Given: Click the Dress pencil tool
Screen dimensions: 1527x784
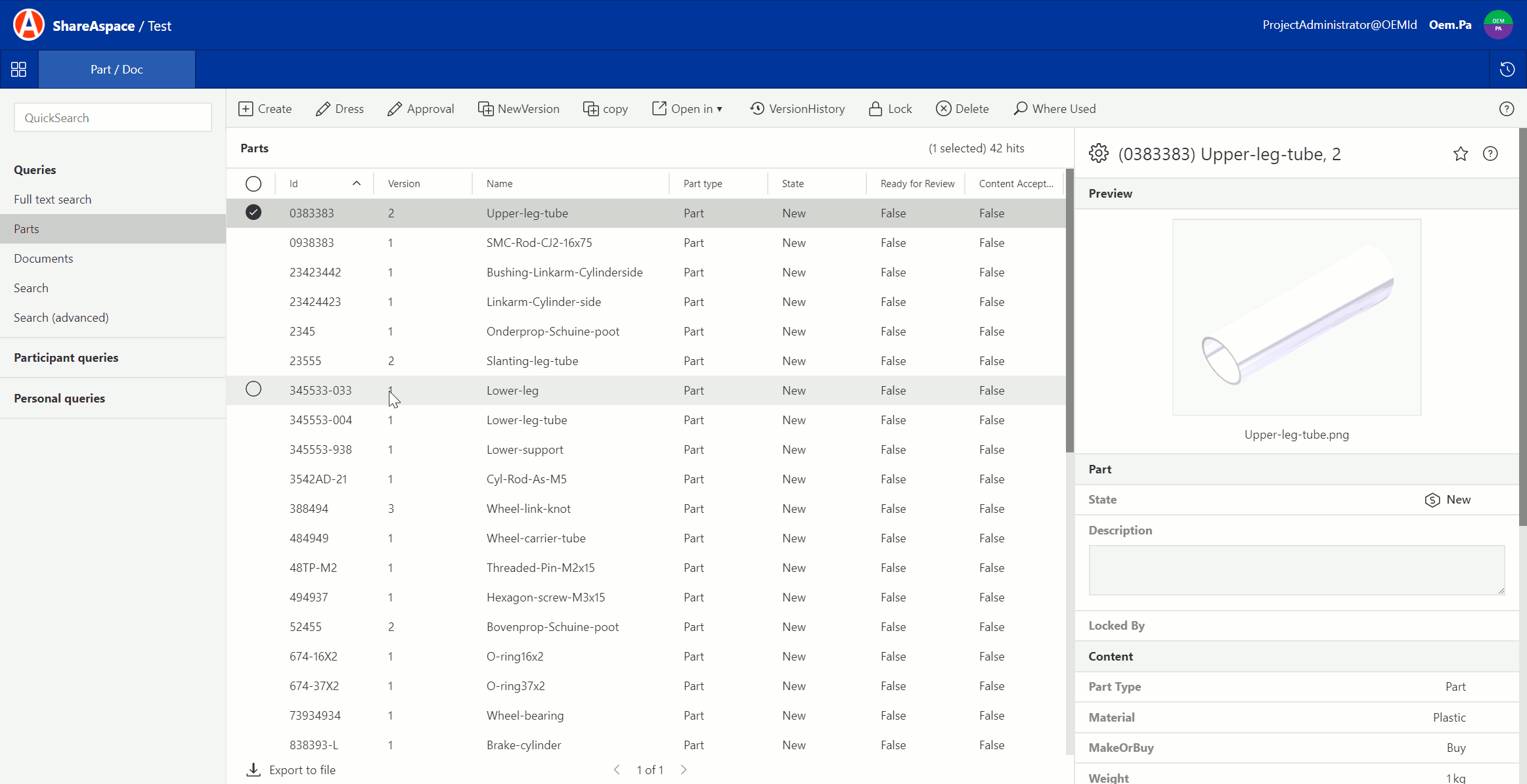Looking at the screenshot, I should (340, 109).
